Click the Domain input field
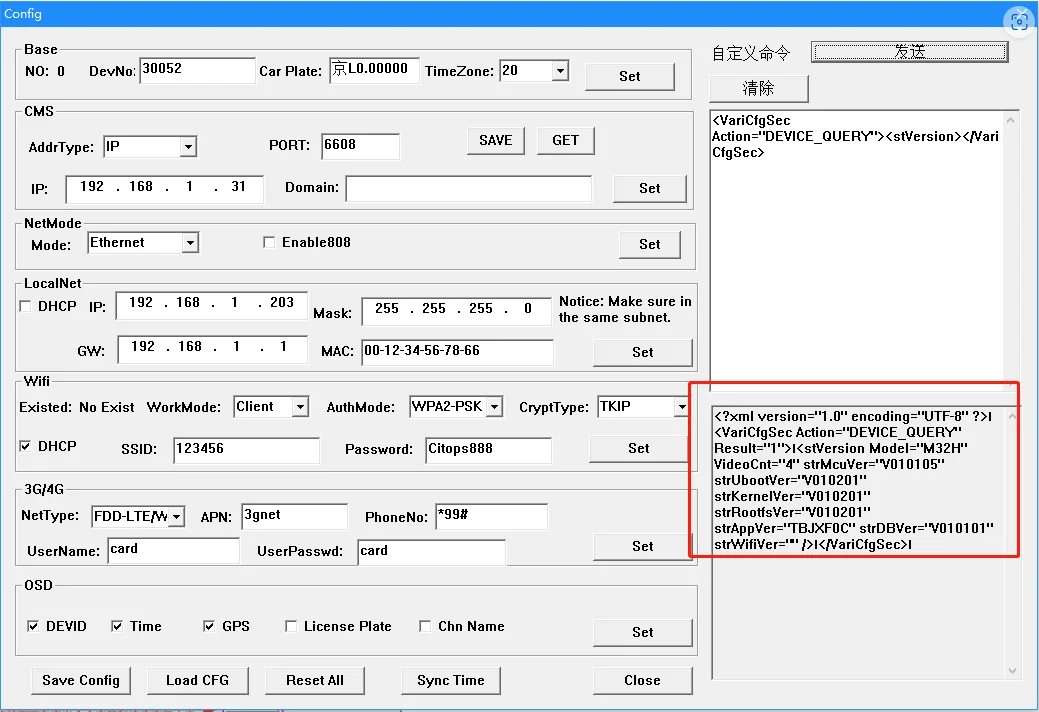The width and height of the screenshot is (1039, 712). (468, 188)
